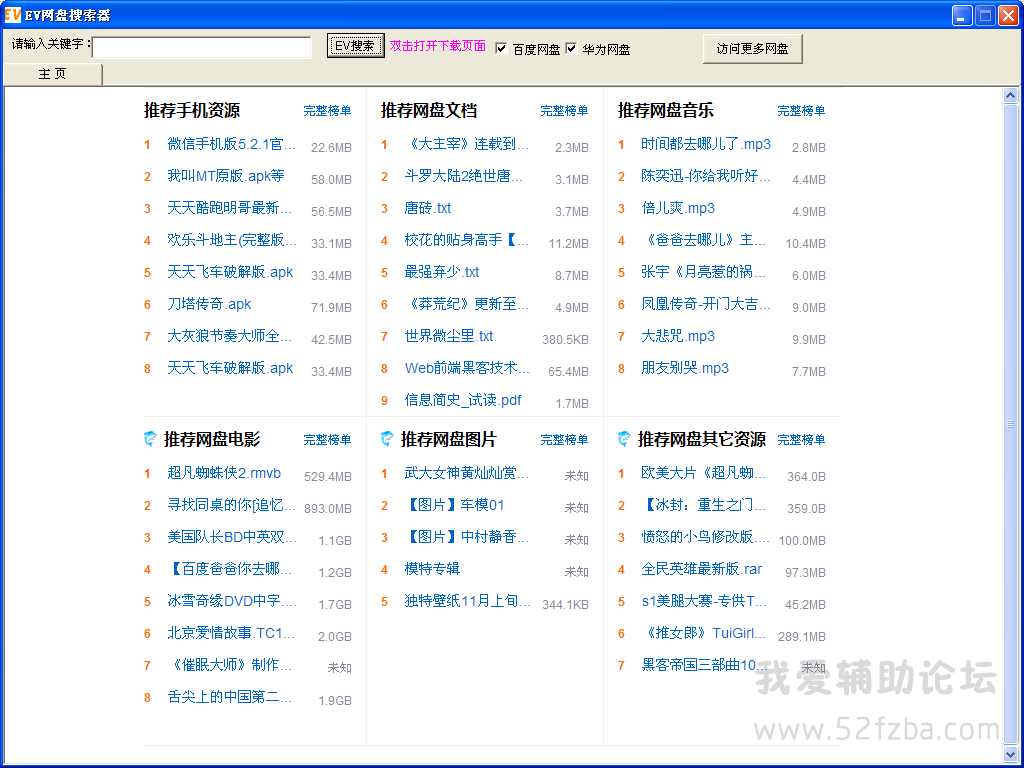Open 完整榜单 link for 推荐网盘音乐
1024x768 pixels.
(801, 111)
